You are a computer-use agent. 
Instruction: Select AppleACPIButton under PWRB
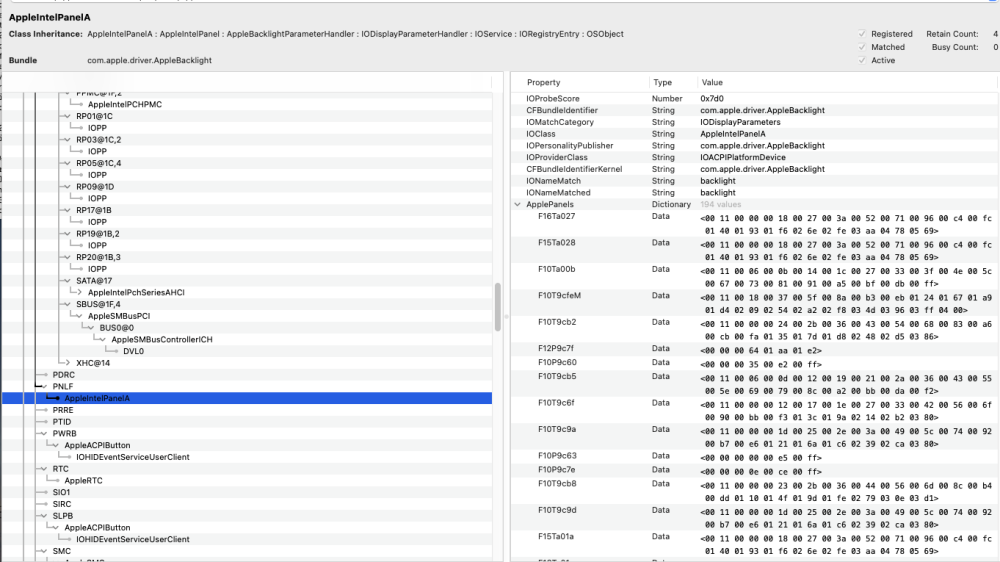pos(97,445)
